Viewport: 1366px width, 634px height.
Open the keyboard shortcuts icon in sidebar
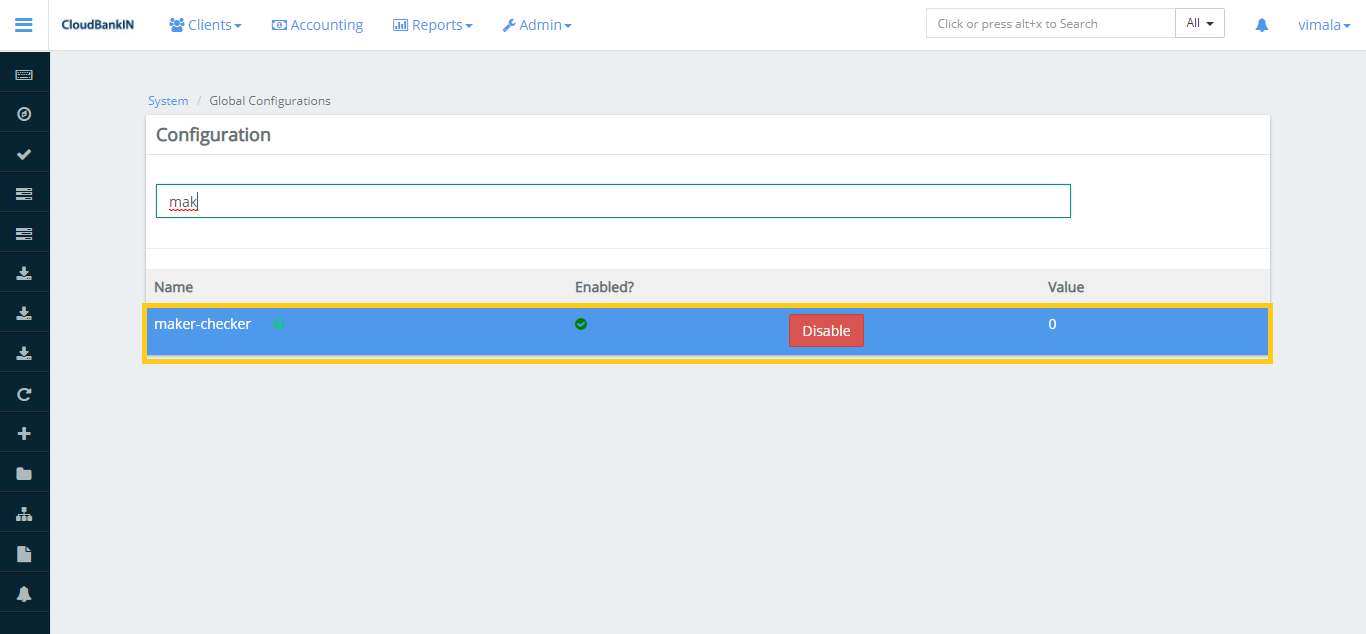click(24, 72)
